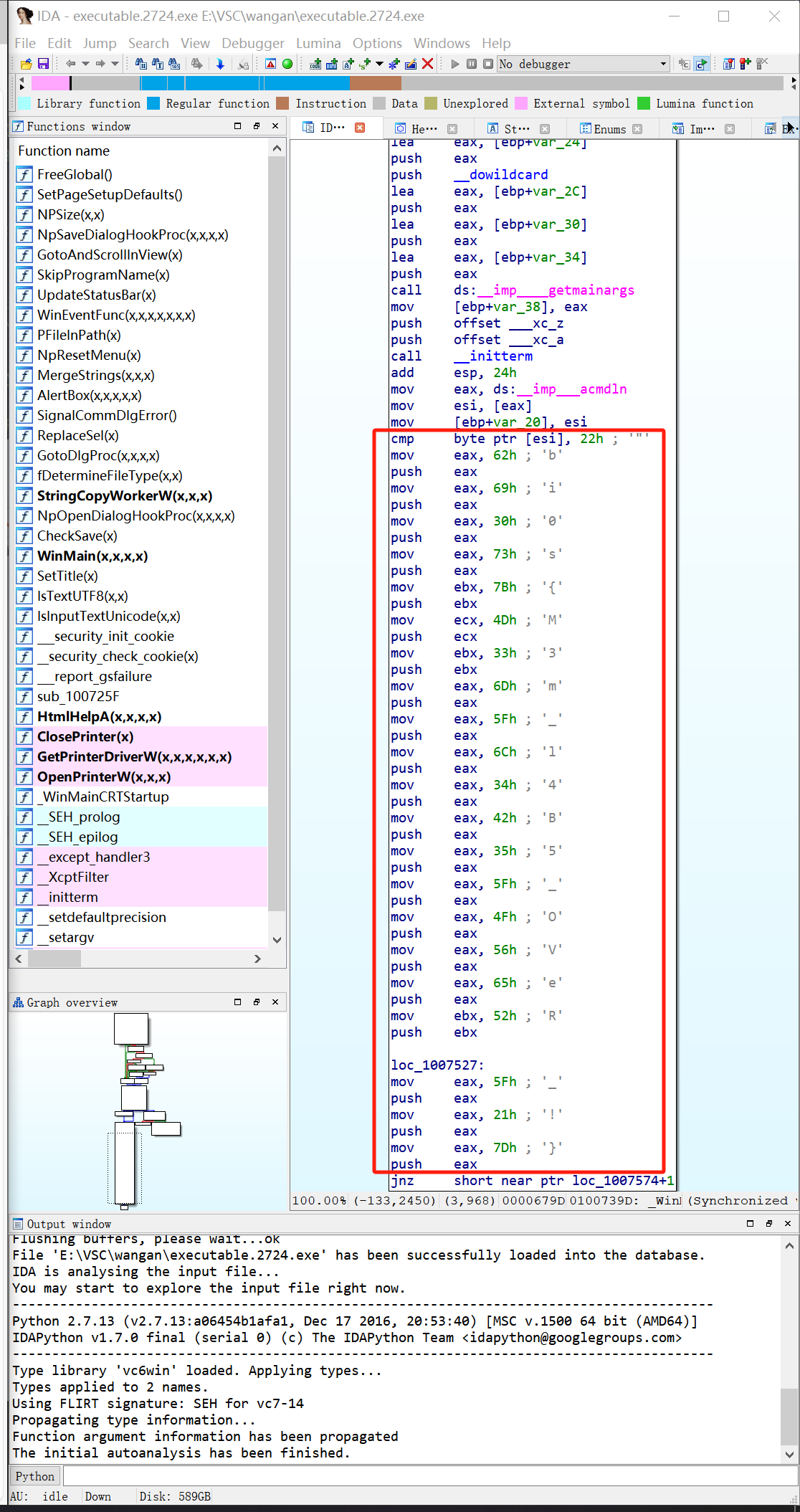Click the red warning triangle window icon
This screenshot has height=1512, width=800.
coord(270,64)
